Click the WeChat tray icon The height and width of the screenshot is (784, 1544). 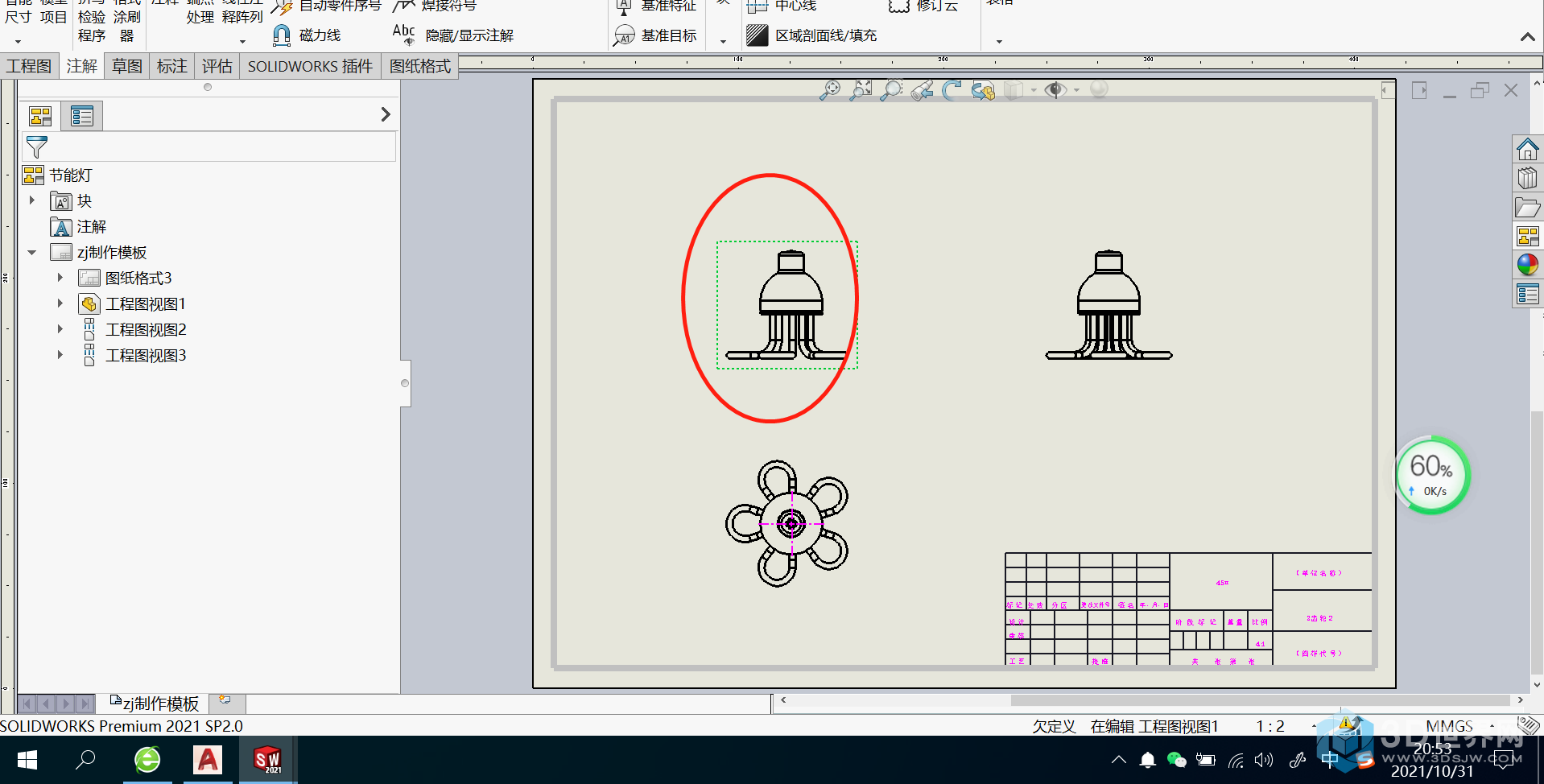click(x=1176, y=760)
